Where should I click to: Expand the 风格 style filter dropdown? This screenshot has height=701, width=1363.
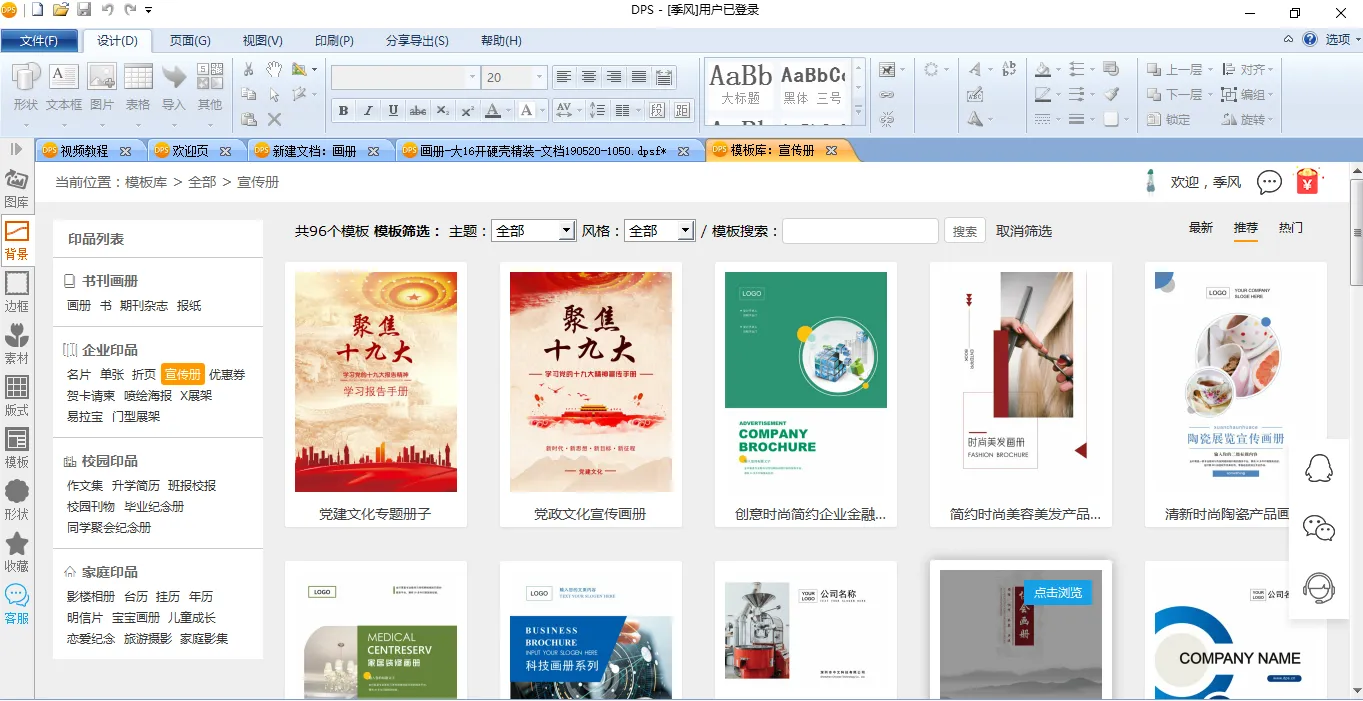click(685, 231)
